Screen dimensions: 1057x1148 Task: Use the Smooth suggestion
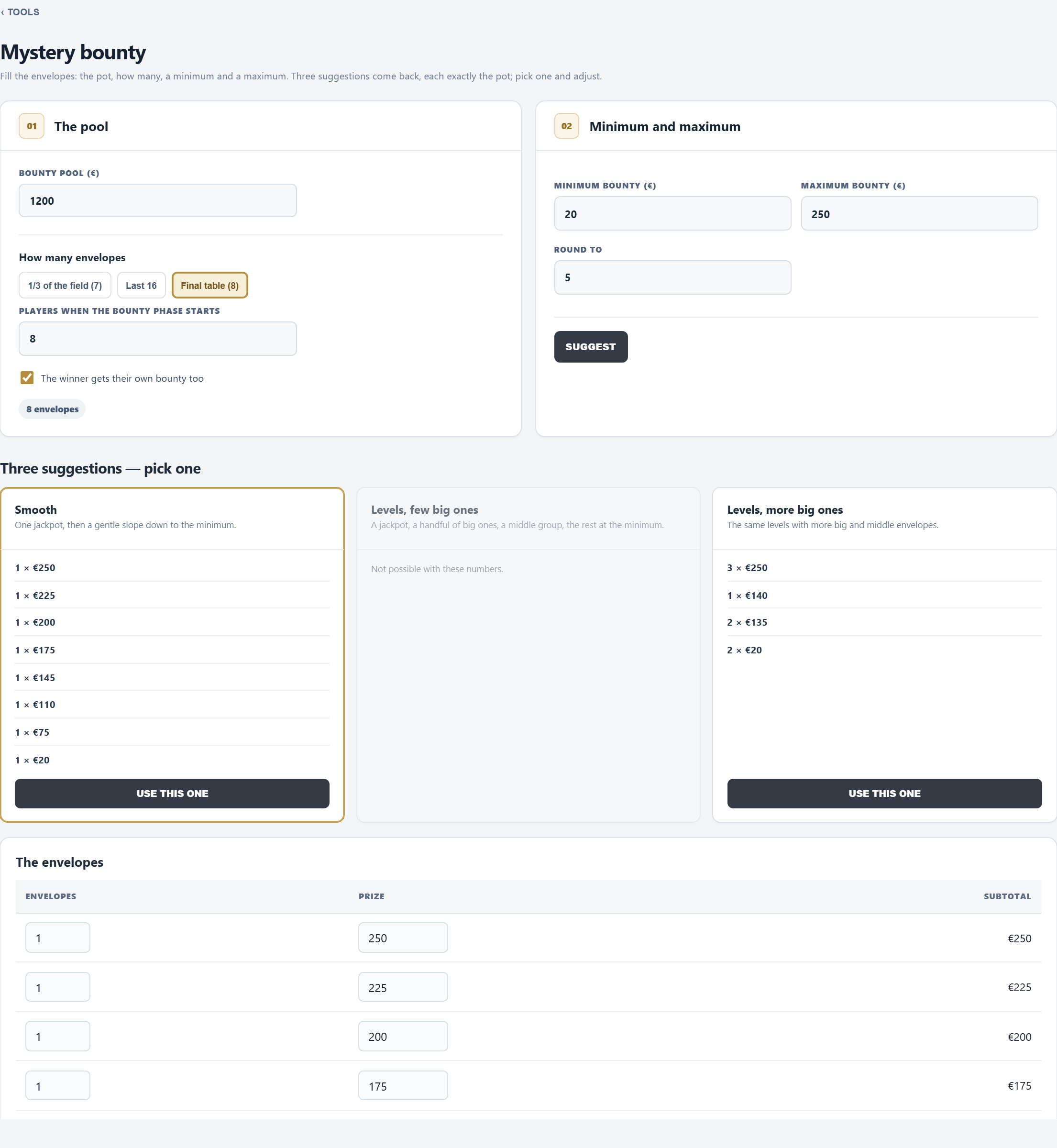pos(172,794)
